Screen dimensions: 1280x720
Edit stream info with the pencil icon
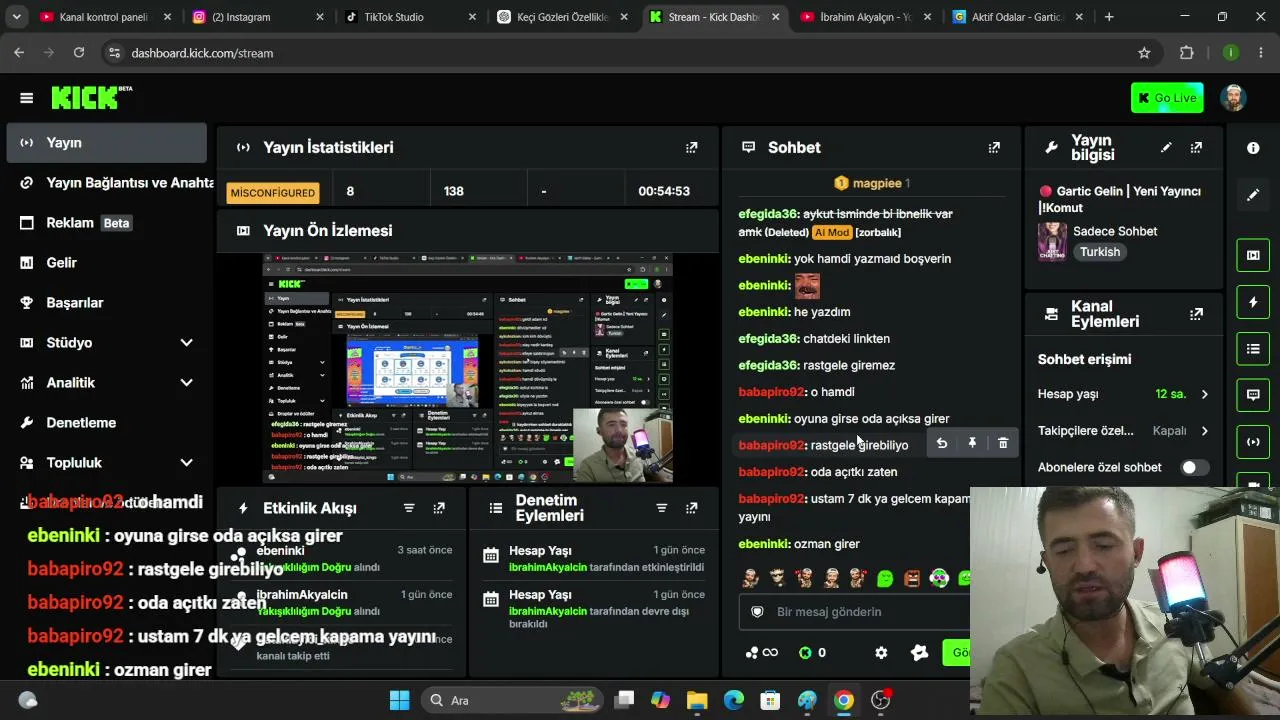tap(1166, 147)
